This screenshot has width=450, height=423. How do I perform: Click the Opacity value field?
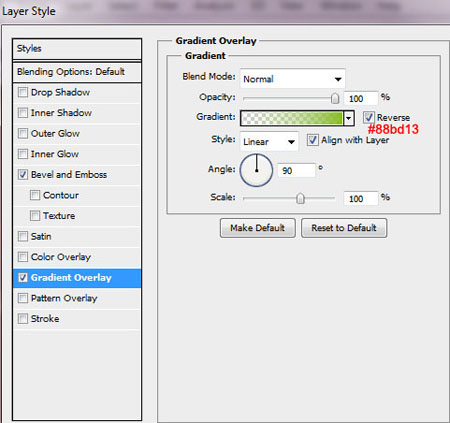click(x=361, y=98)
